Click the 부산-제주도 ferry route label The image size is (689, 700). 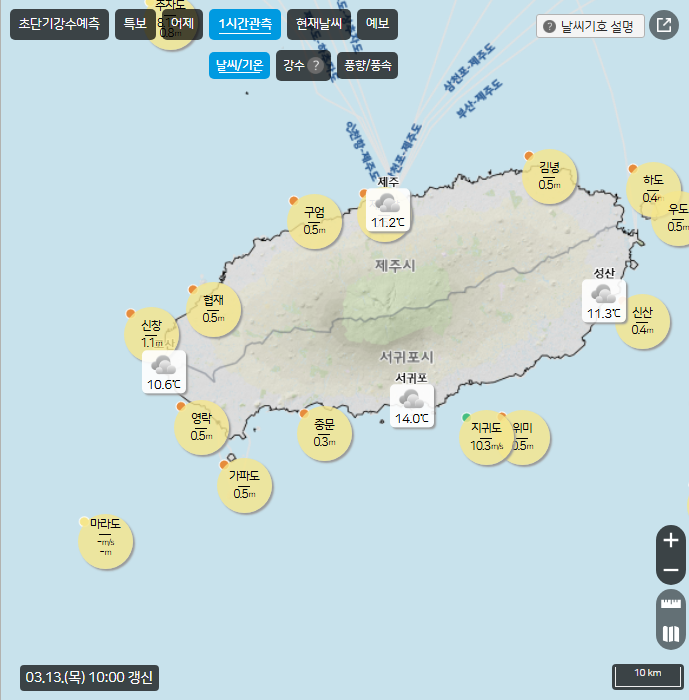coord(479,99)
